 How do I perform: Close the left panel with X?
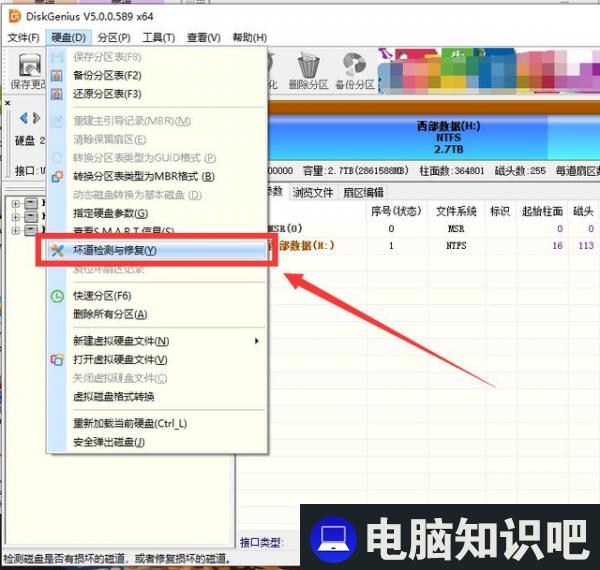8,103
